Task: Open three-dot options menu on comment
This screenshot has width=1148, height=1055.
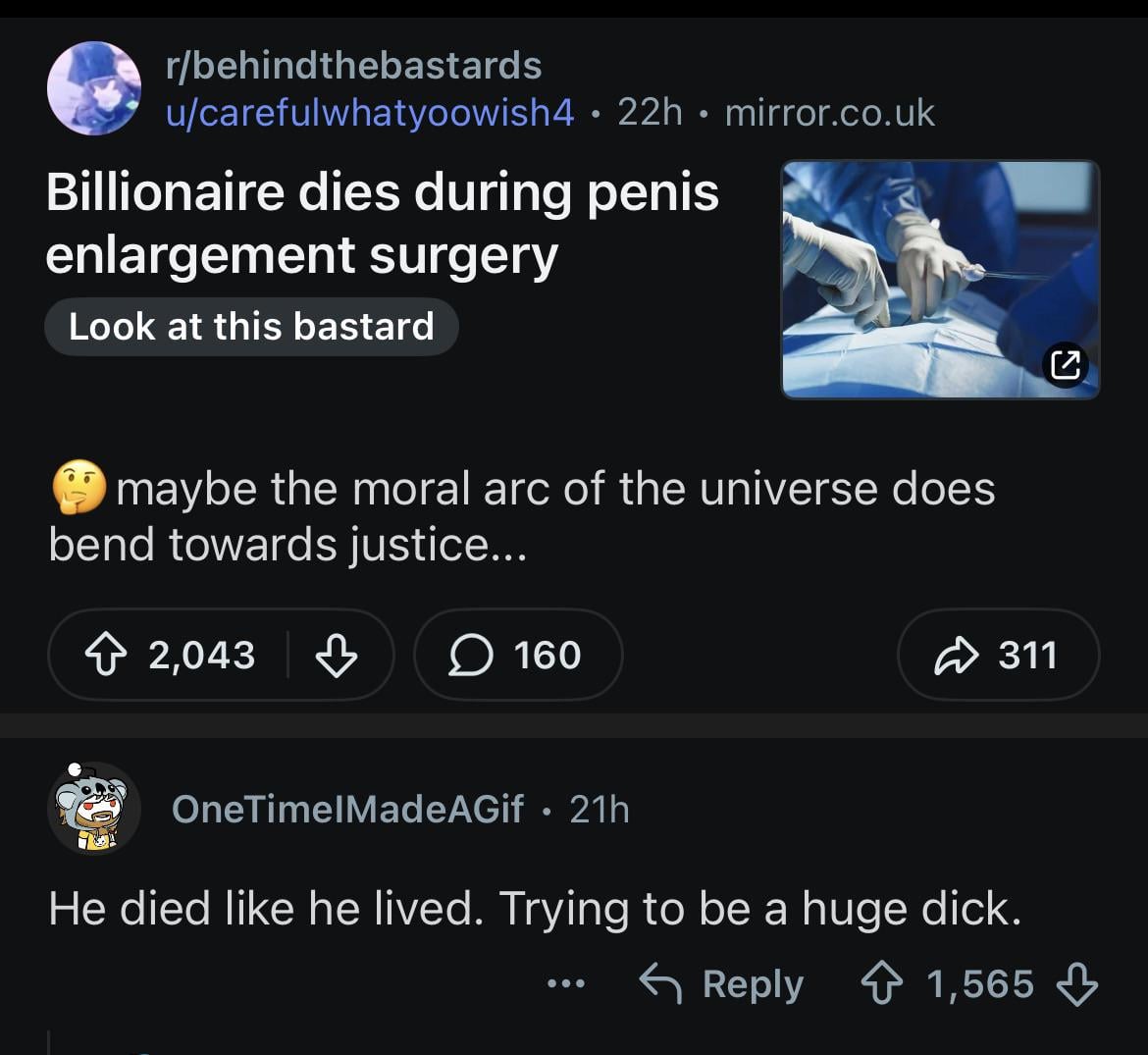Action: 566,983
